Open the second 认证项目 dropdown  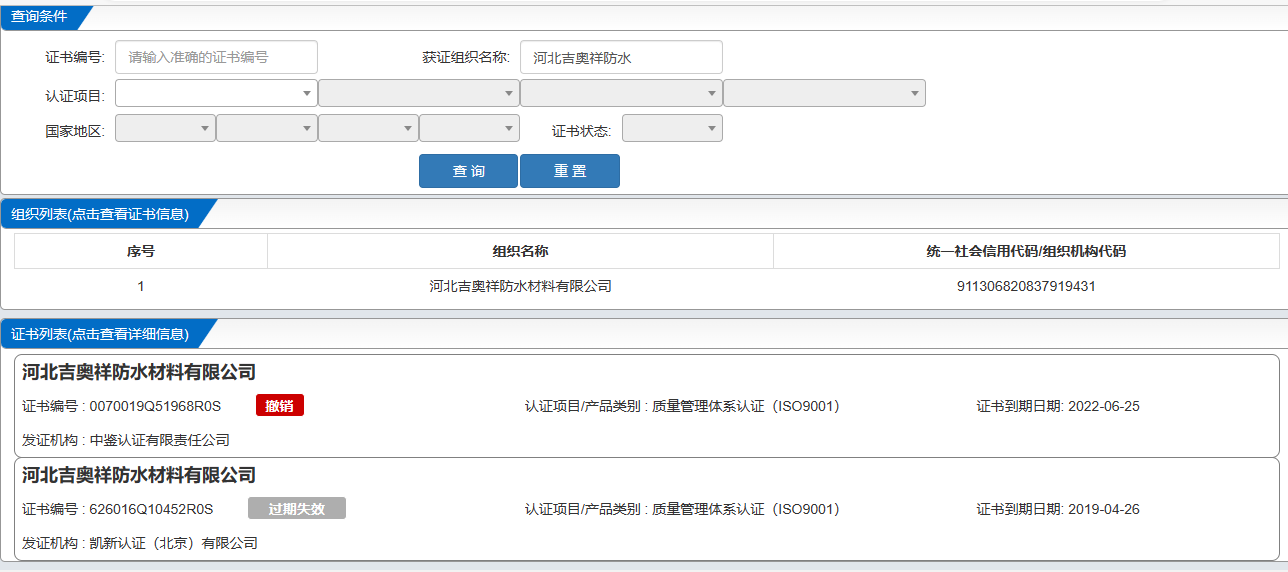coord(419,93)
